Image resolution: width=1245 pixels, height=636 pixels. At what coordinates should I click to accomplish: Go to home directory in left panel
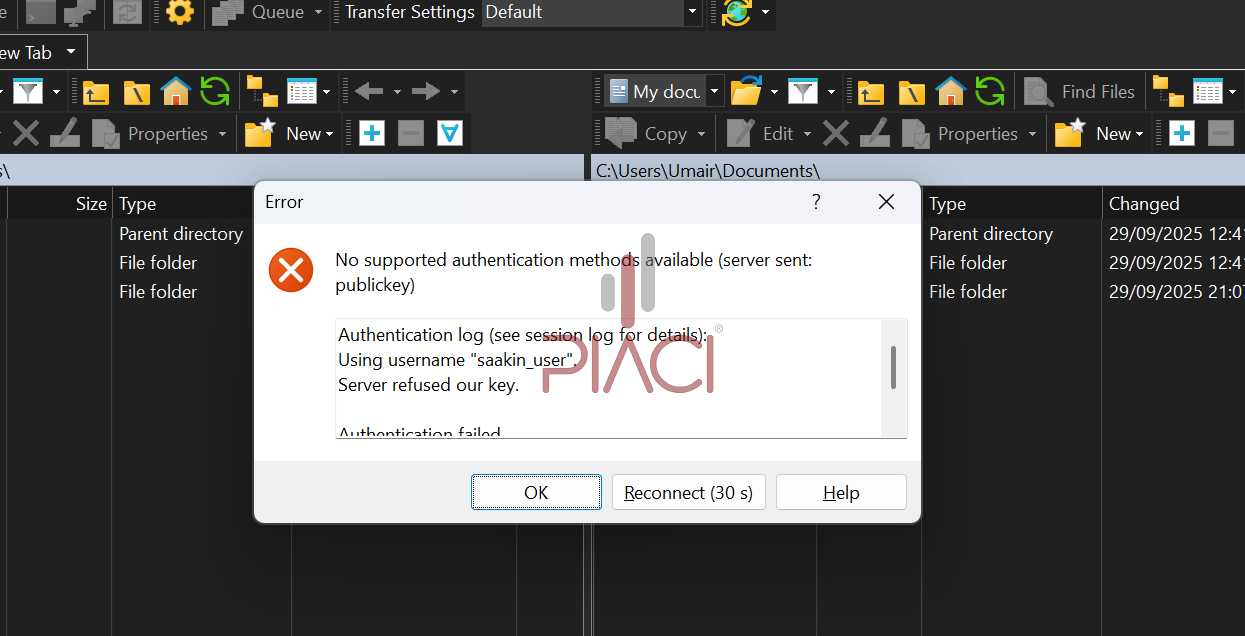(175, 92)
